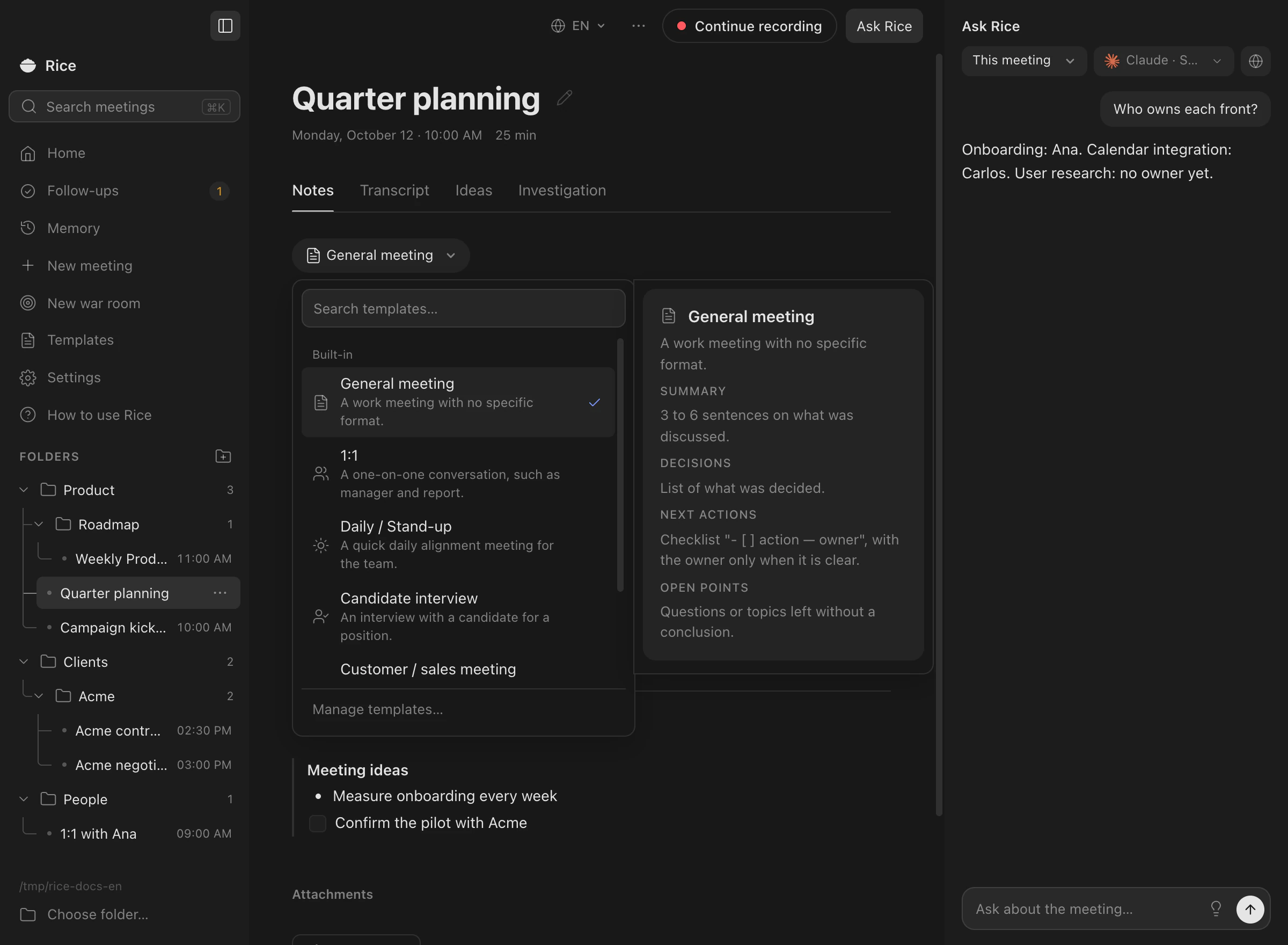Collapse the Acme subfolder

click(x=39, y=695)
